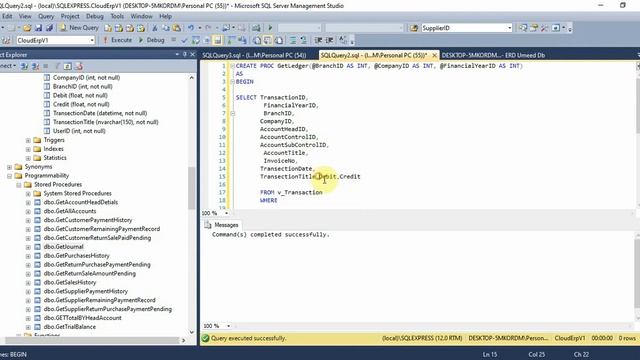Close the Object Explorer panel
Image resolution: width=640 pixels, height=360 pixels.
pyautogui.click(x=192, y=54)
